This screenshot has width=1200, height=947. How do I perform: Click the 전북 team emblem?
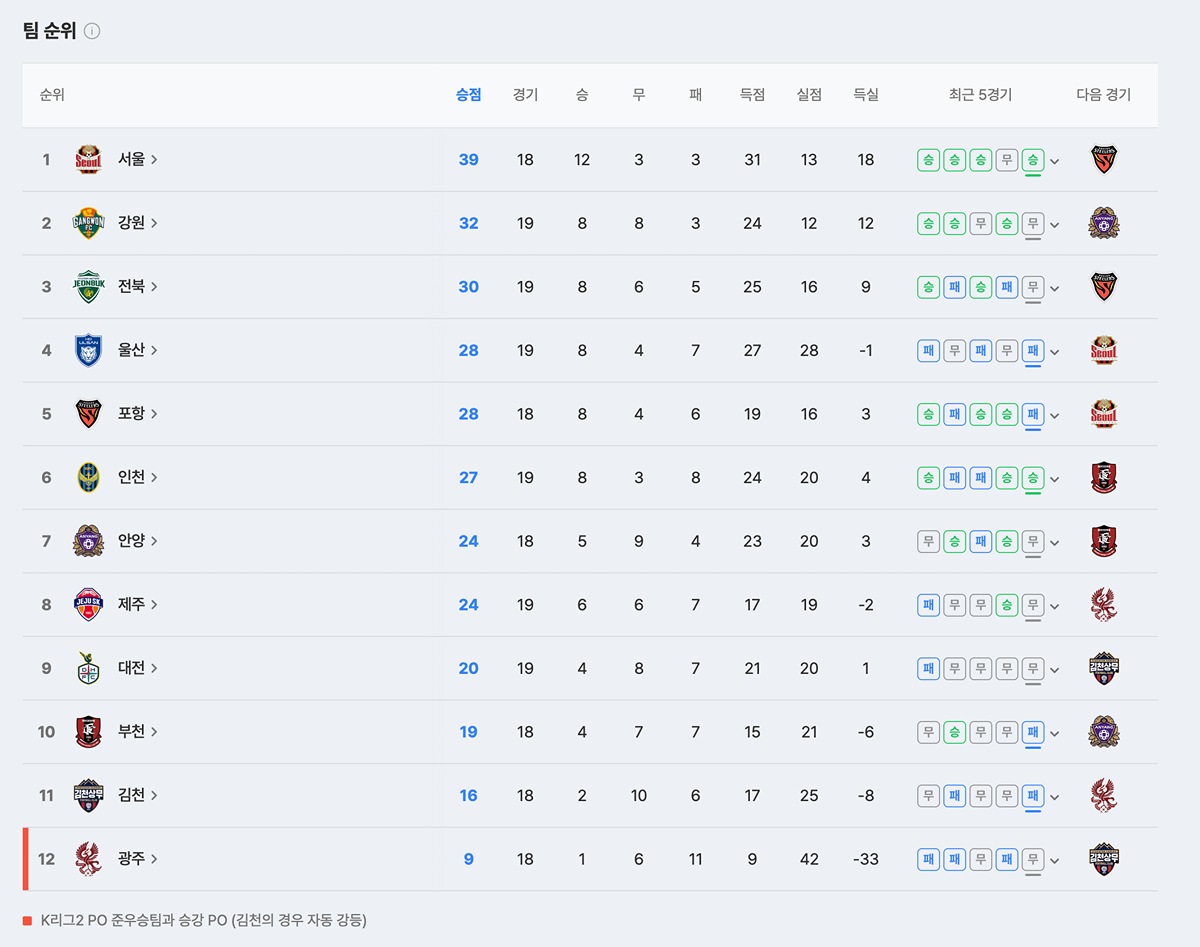click(x=89, y=287)
